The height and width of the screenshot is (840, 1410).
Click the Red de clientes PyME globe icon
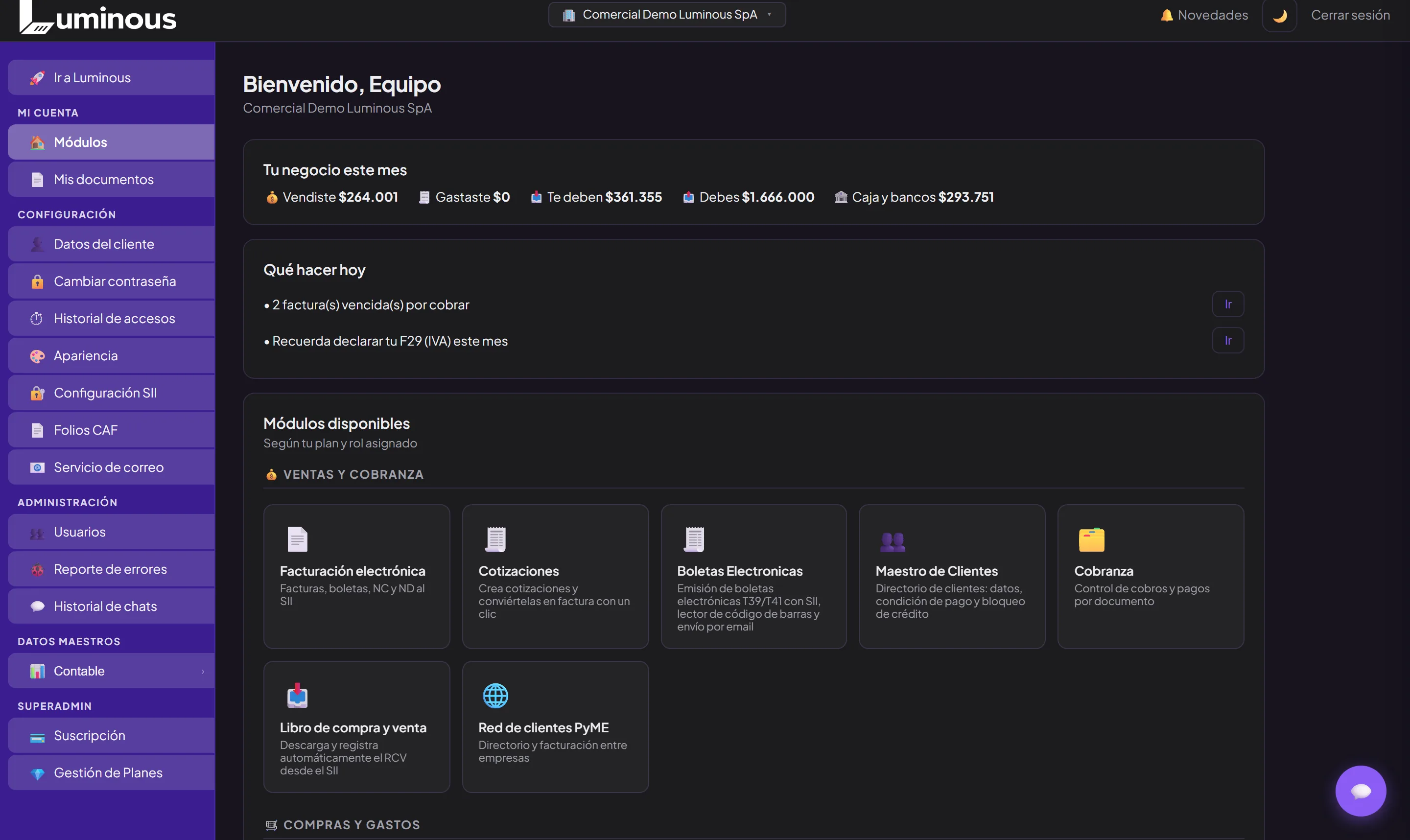tap(495, 696)
